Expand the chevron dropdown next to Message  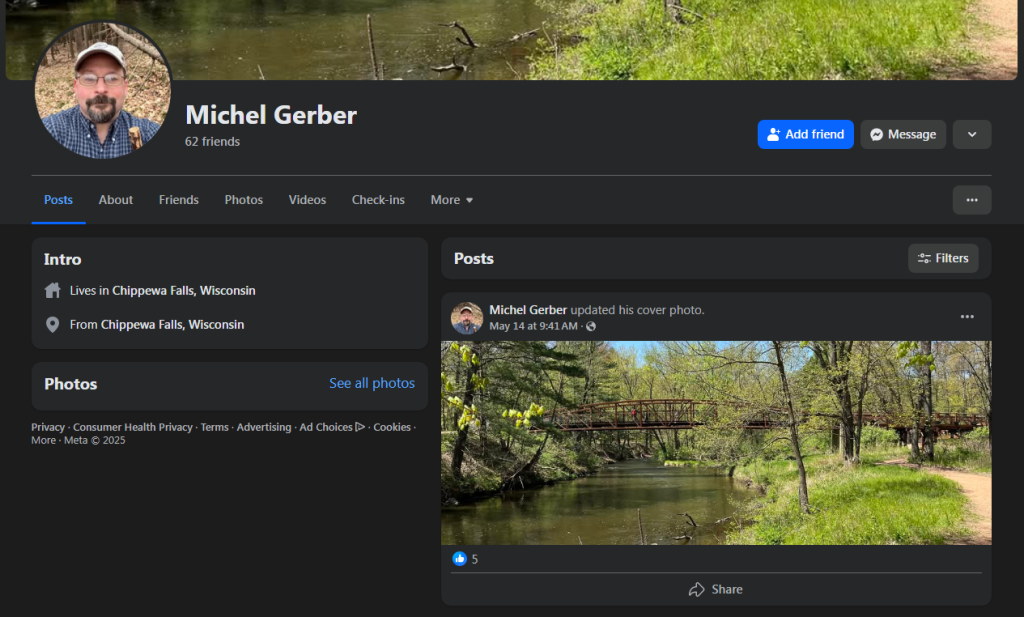[972, 134]
